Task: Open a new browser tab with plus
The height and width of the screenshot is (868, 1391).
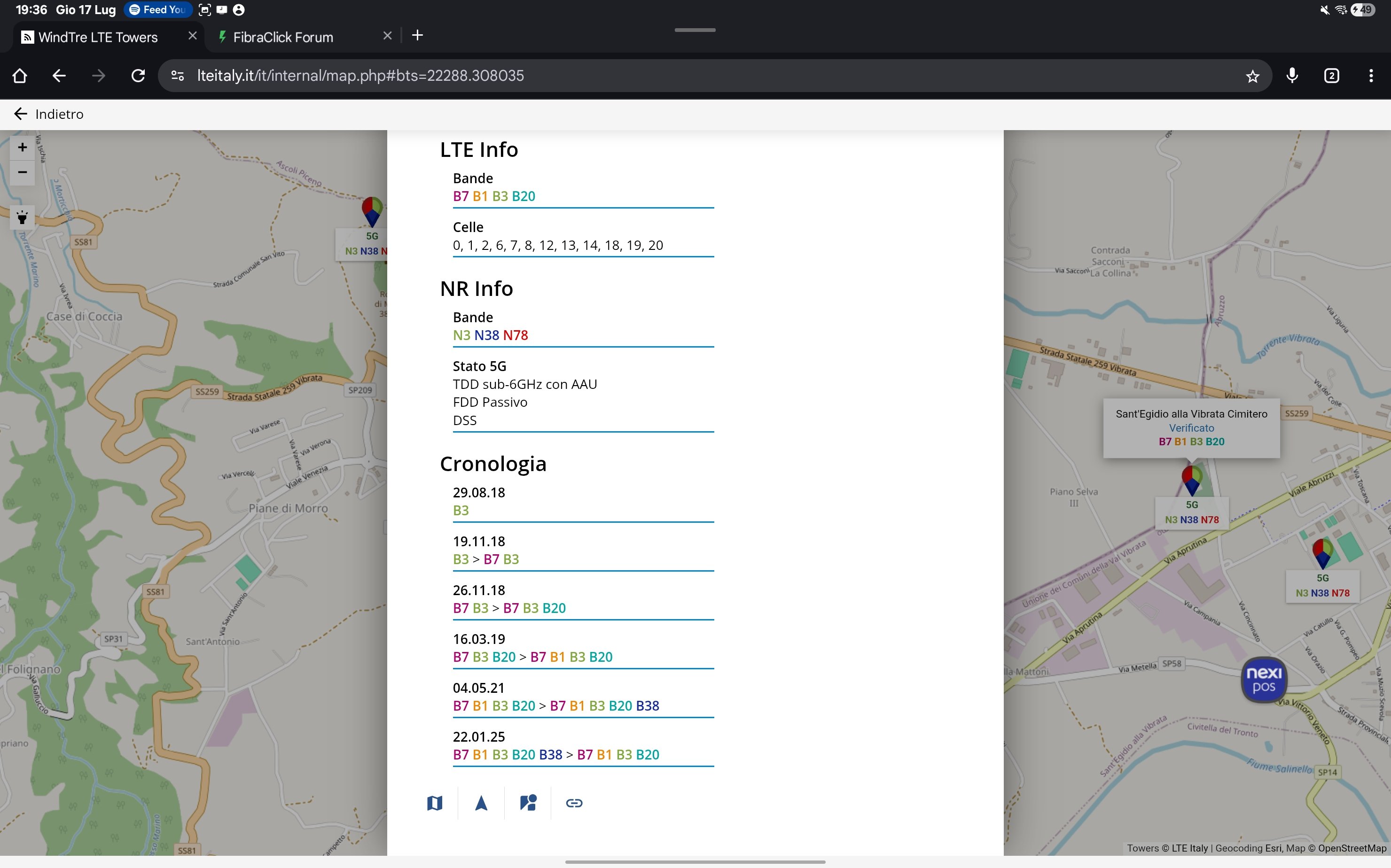Action: (417, 36)
